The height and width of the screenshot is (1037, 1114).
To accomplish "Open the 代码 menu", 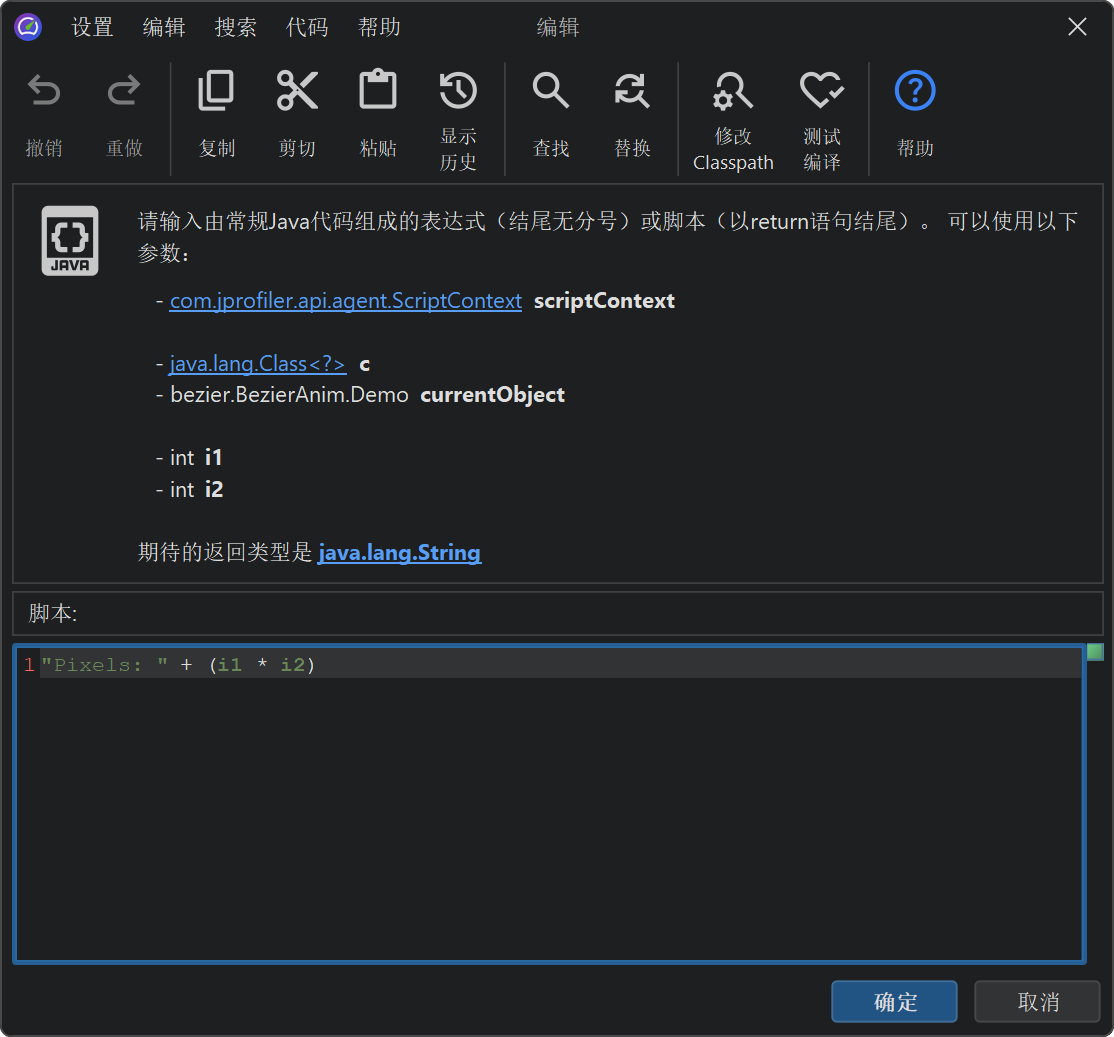I will tap(307, 28).
